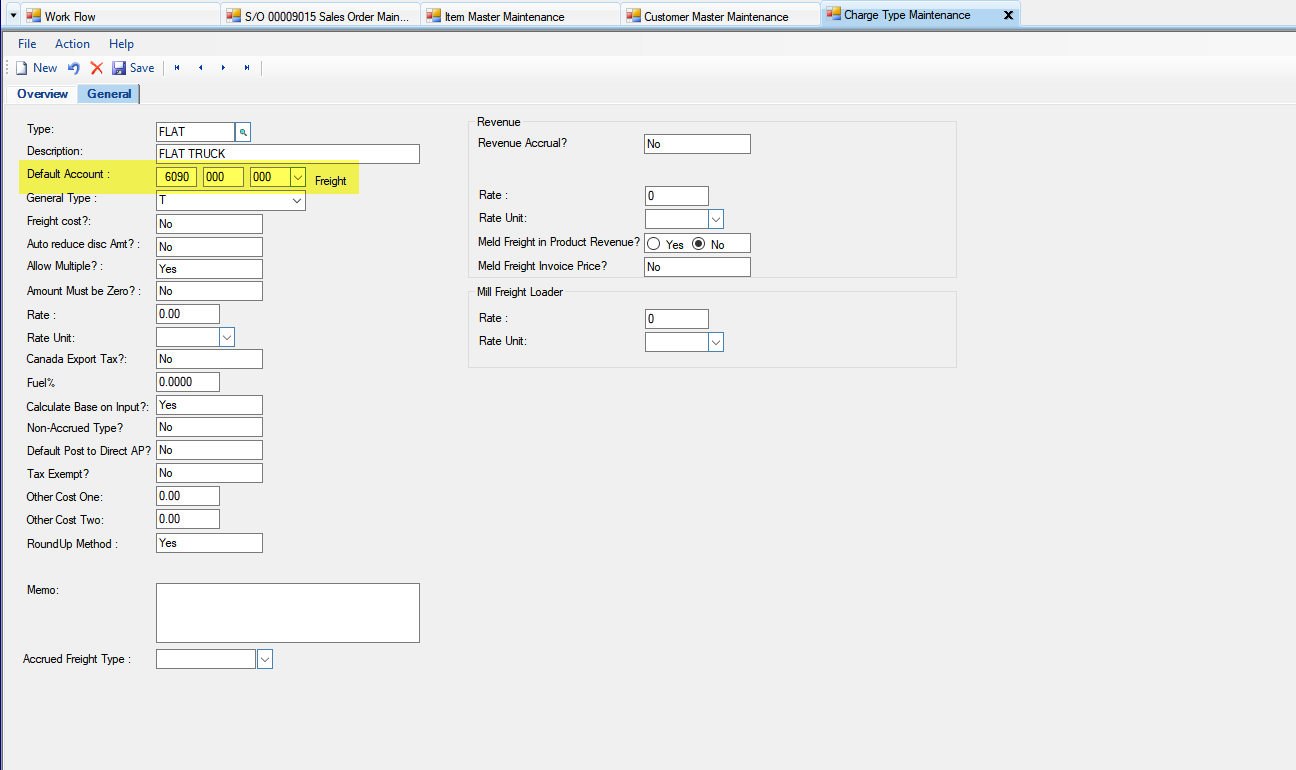Click the red X delete icon
The width and height of the screenshot is (1296, 770).
pos(96,67)
